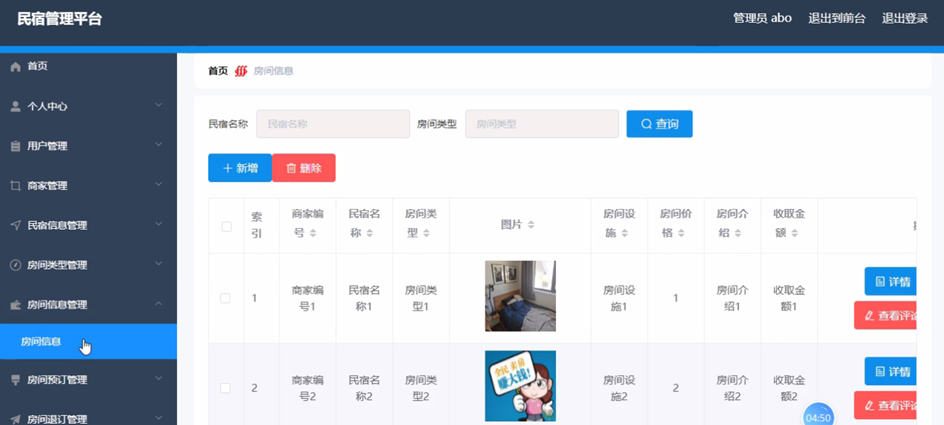Click 查看评论 for row 1
This screenshot has height=425, width=944.
point(885,315)
